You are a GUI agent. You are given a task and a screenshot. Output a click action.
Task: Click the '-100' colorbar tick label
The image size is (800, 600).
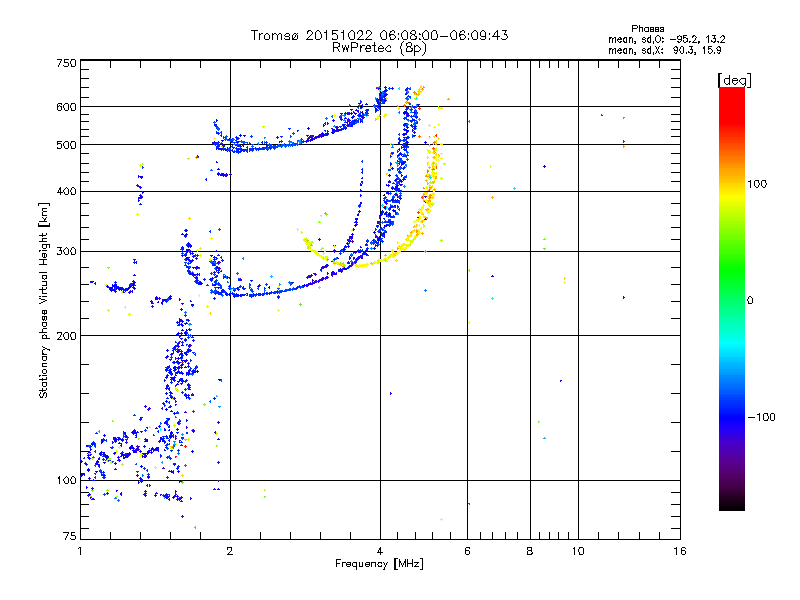coord(761,417)
